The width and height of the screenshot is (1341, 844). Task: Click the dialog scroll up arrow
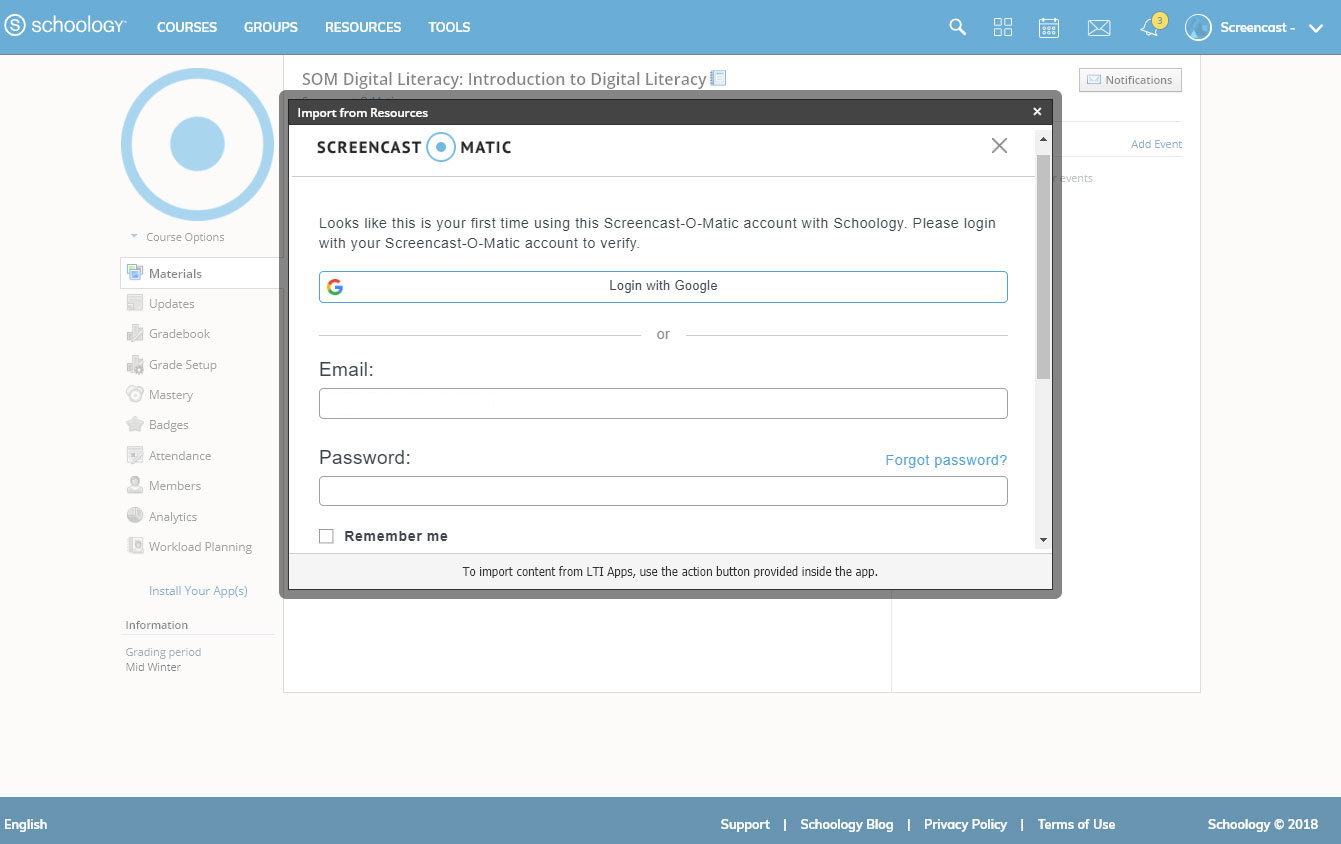[1043, 138]
